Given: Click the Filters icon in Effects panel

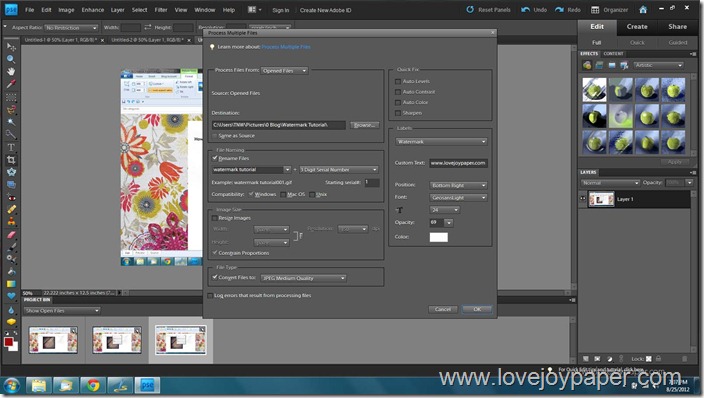Looking at the screenshot, I should click(587, 66).
